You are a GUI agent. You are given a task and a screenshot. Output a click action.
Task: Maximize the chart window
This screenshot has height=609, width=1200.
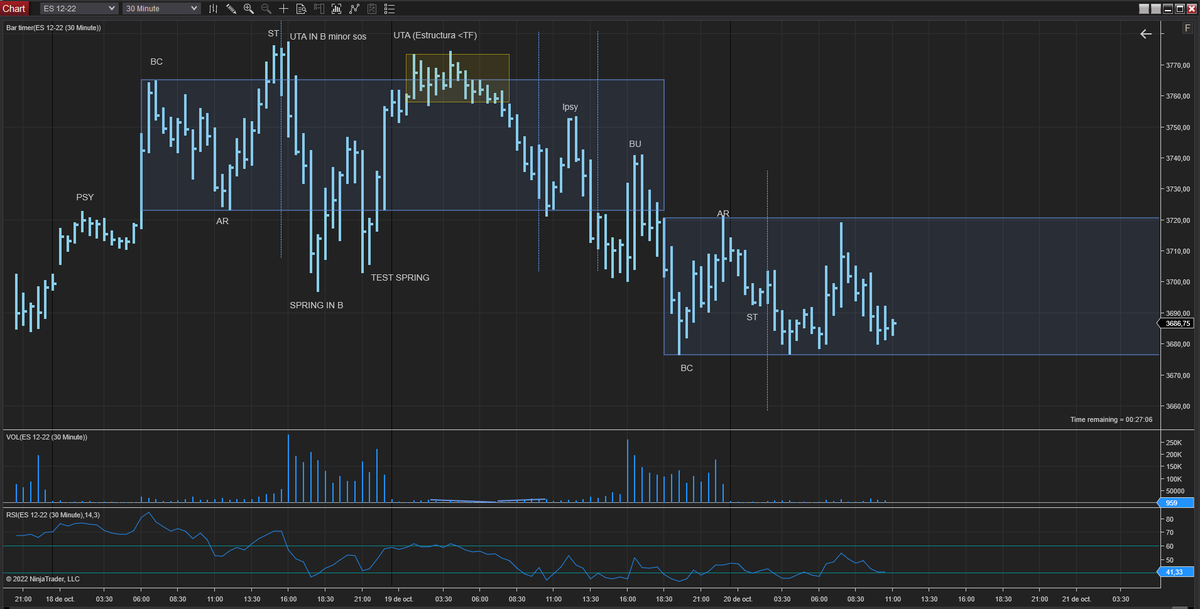coord(1180,9)
